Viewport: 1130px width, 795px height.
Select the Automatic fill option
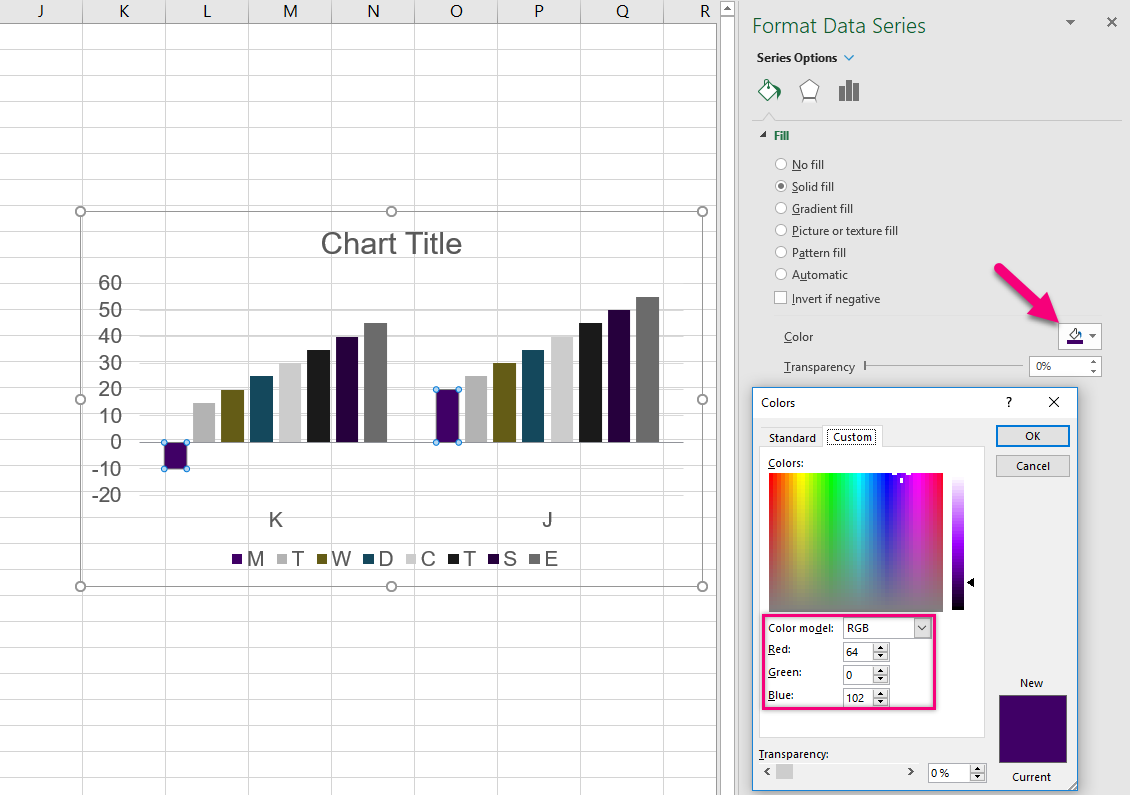coord(780,275)
